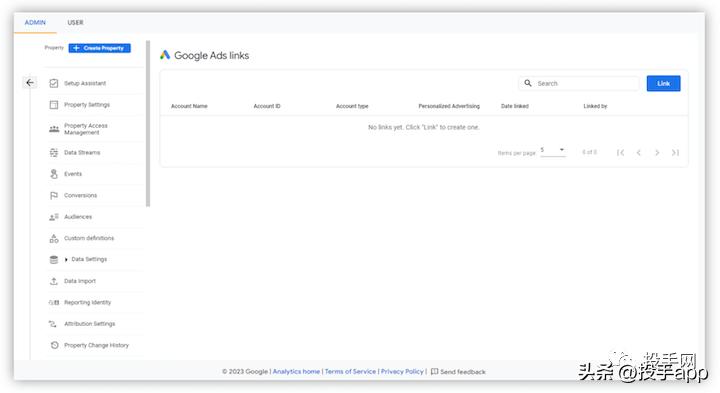Click the Conversions flag icon
This screenshot has width=720, height=393.
pos(54,196)
